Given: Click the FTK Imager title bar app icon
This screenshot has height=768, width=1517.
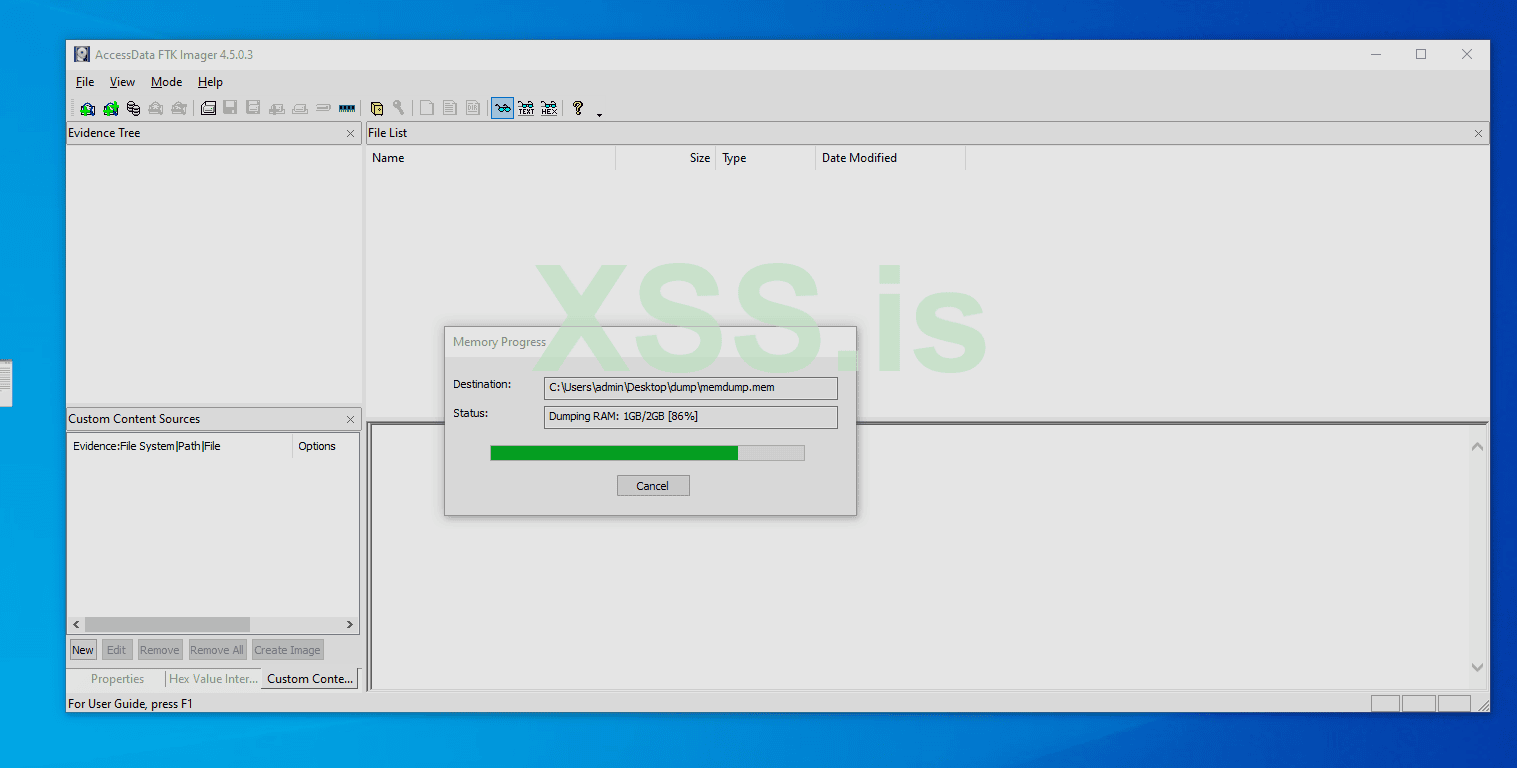Looking at the screenshot, I should tap(82, 54).
